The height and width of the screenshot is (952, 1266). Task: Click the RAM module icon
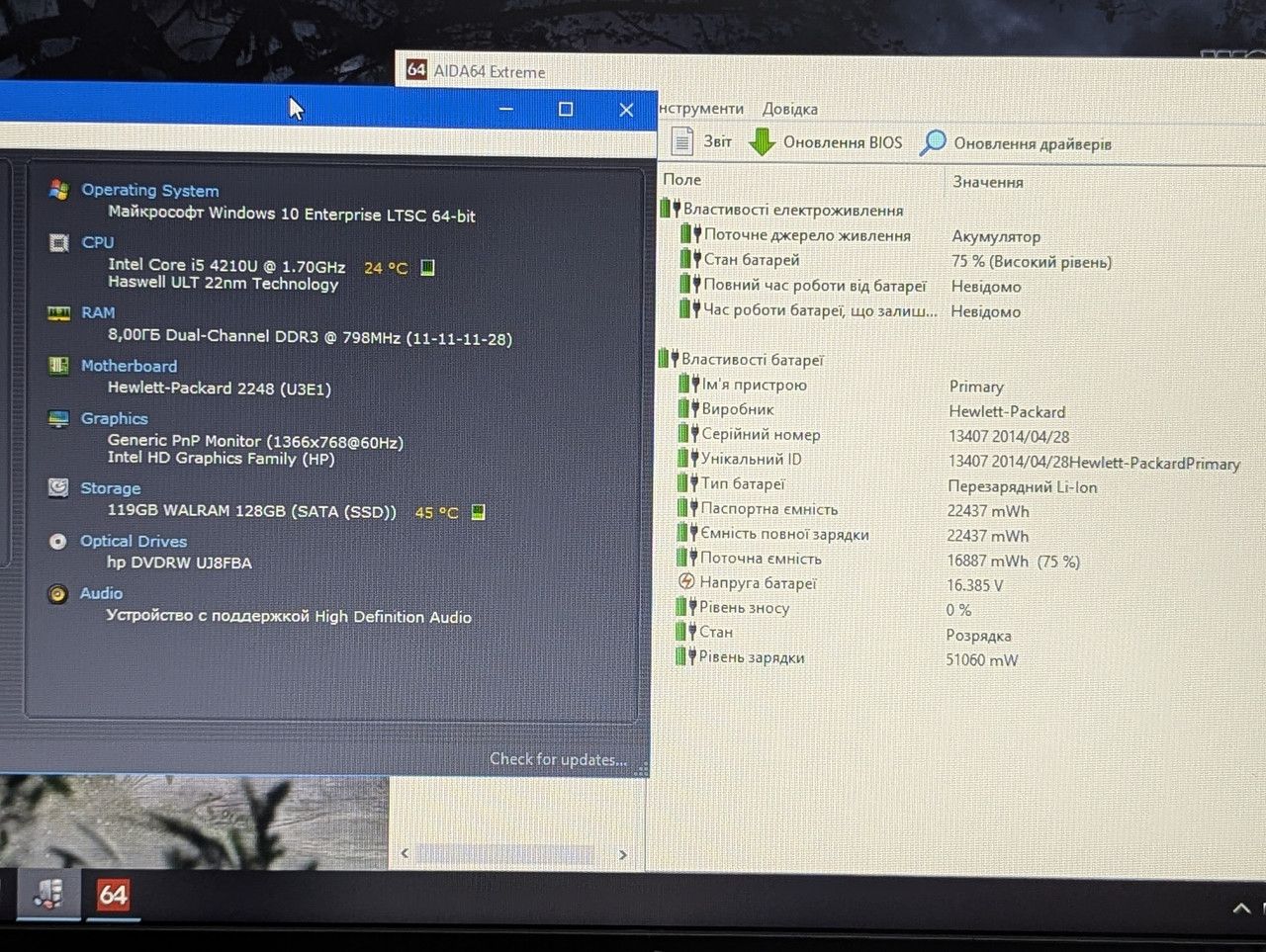coord(59,312)
